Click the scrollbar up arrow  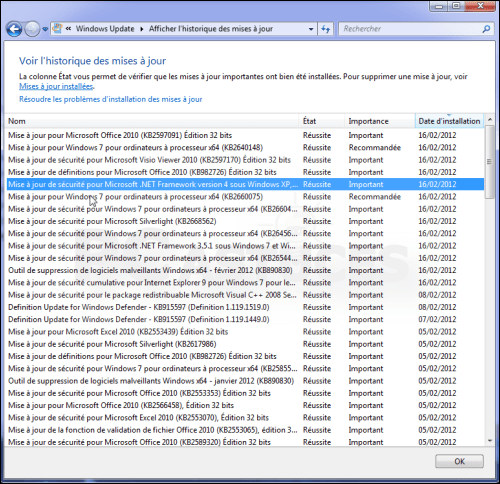(489, 119)
